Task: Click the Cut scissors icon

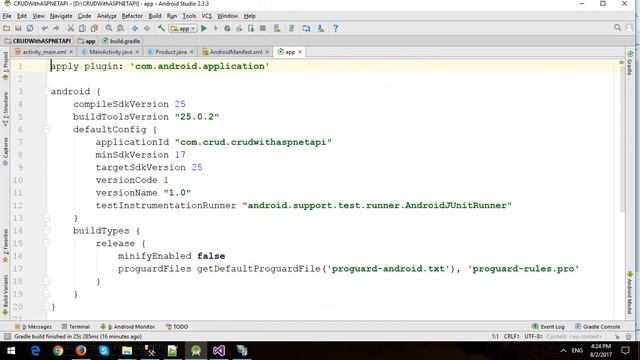Action: pos(71,28)
